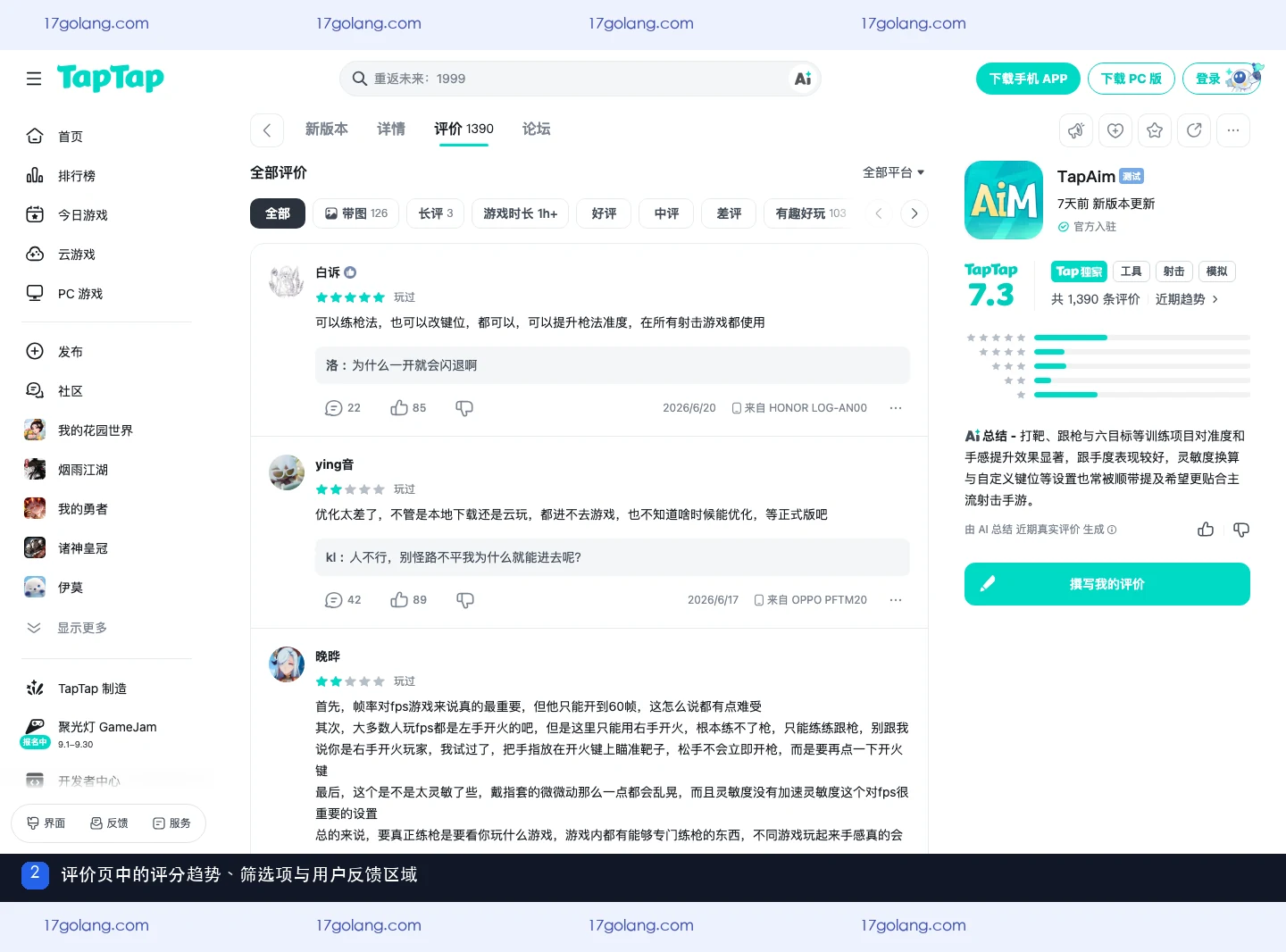This screenshot has height=952, width=1286.
Task: Switch to the 新版本 tab
Action: click(327, 129)
